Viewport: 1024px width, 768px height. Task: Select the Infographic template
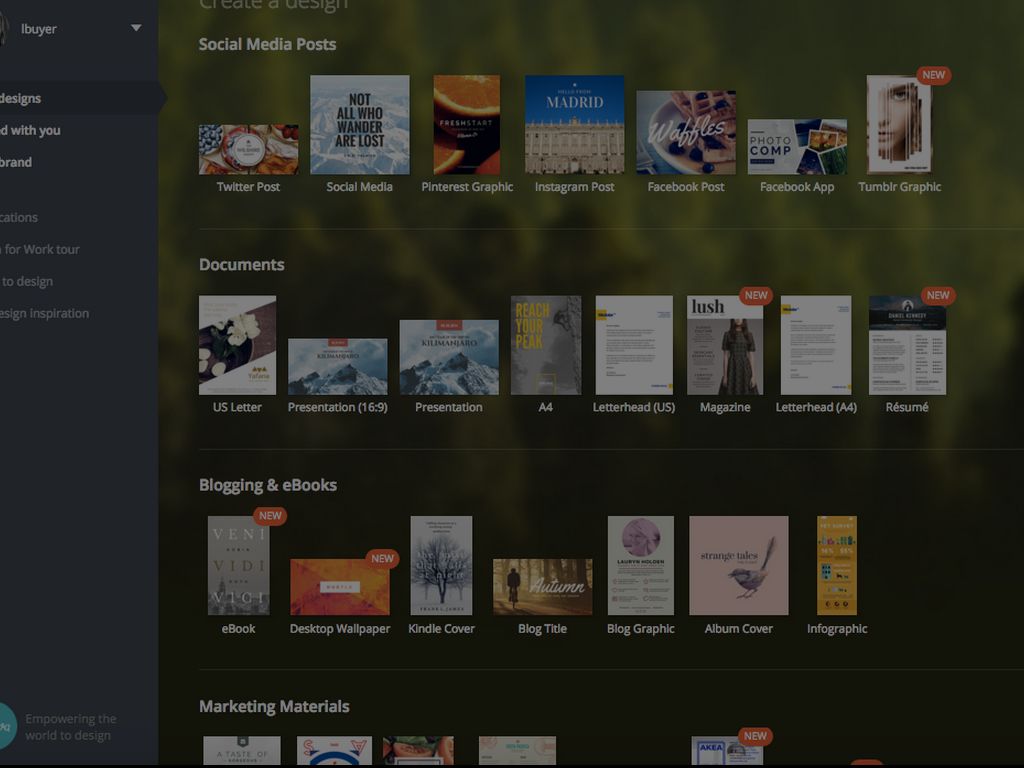[x=837, y=566]
